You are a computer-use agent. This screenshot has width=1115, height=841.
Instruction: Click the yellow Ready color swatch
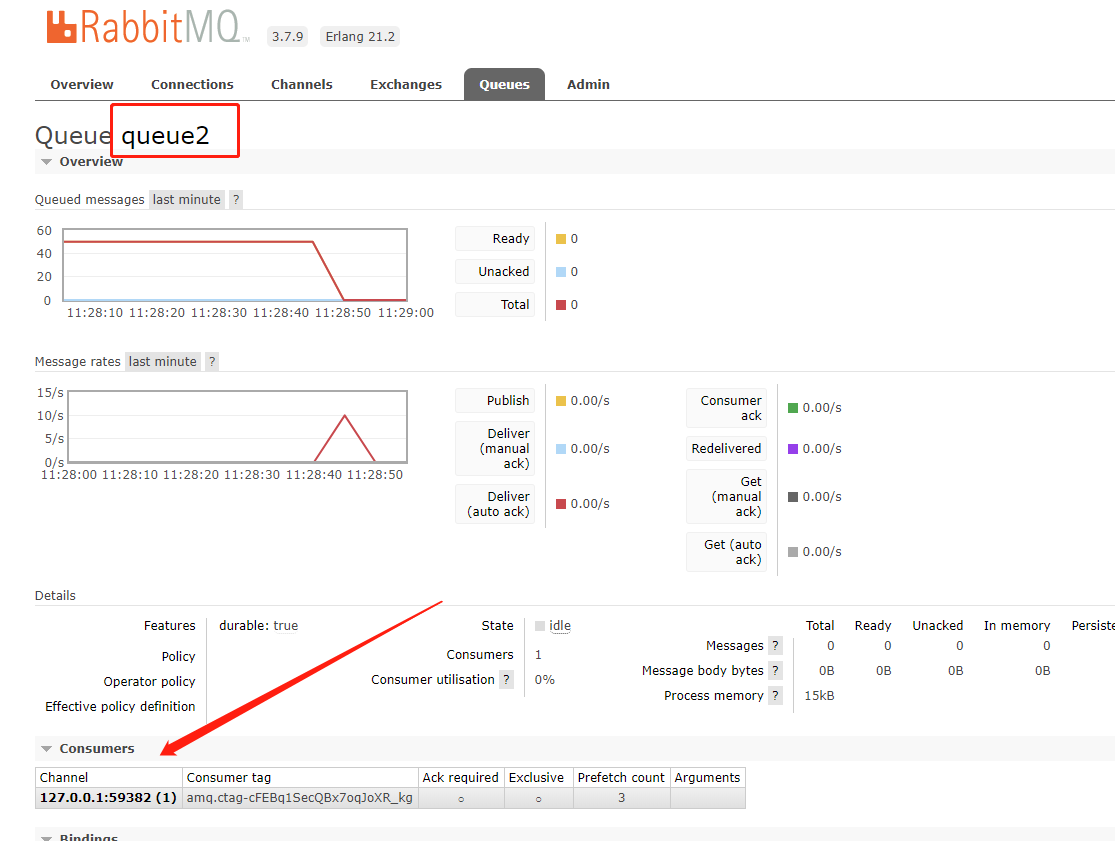[x=561, y=239]
